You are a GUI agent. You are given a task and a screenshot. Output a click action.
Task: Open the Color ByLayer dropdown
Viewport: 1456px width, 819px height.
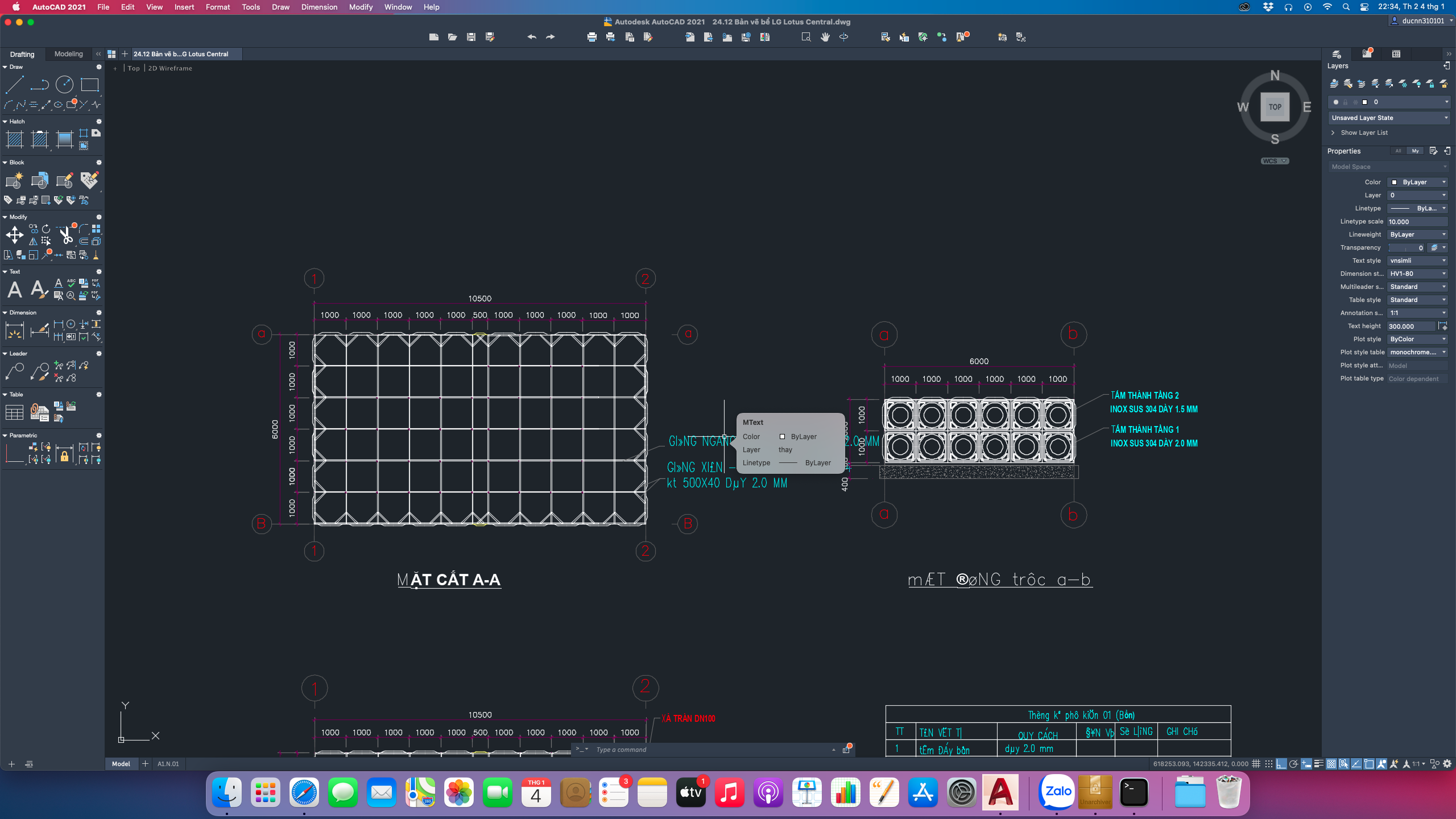[x=1417, y=182]
